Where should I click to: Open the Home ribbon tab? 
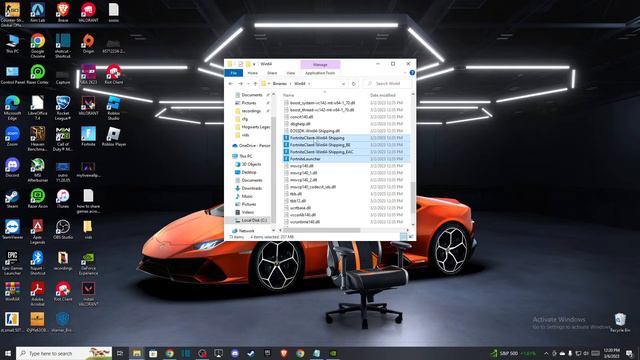(253, 73)
